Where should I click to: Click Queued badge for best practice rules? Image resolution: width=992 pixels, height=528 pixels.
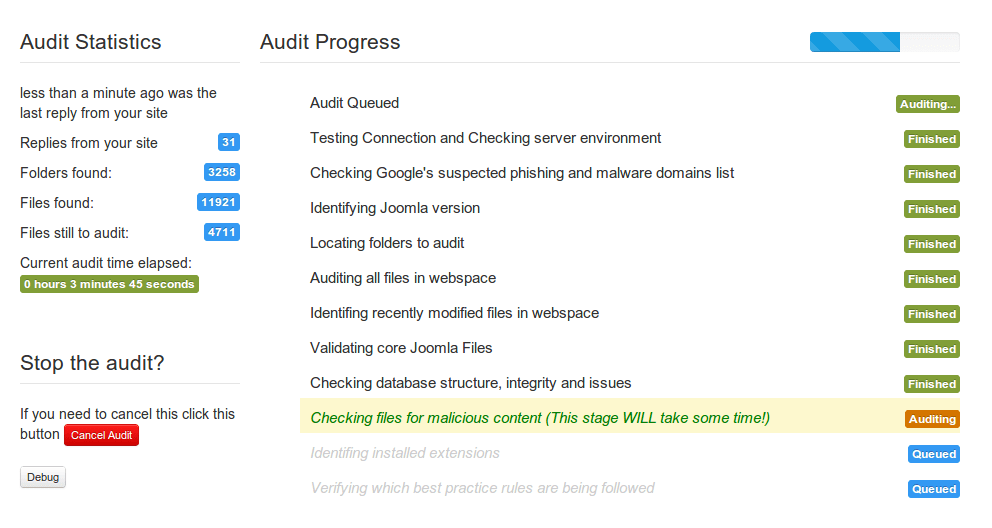click(933, 489)
